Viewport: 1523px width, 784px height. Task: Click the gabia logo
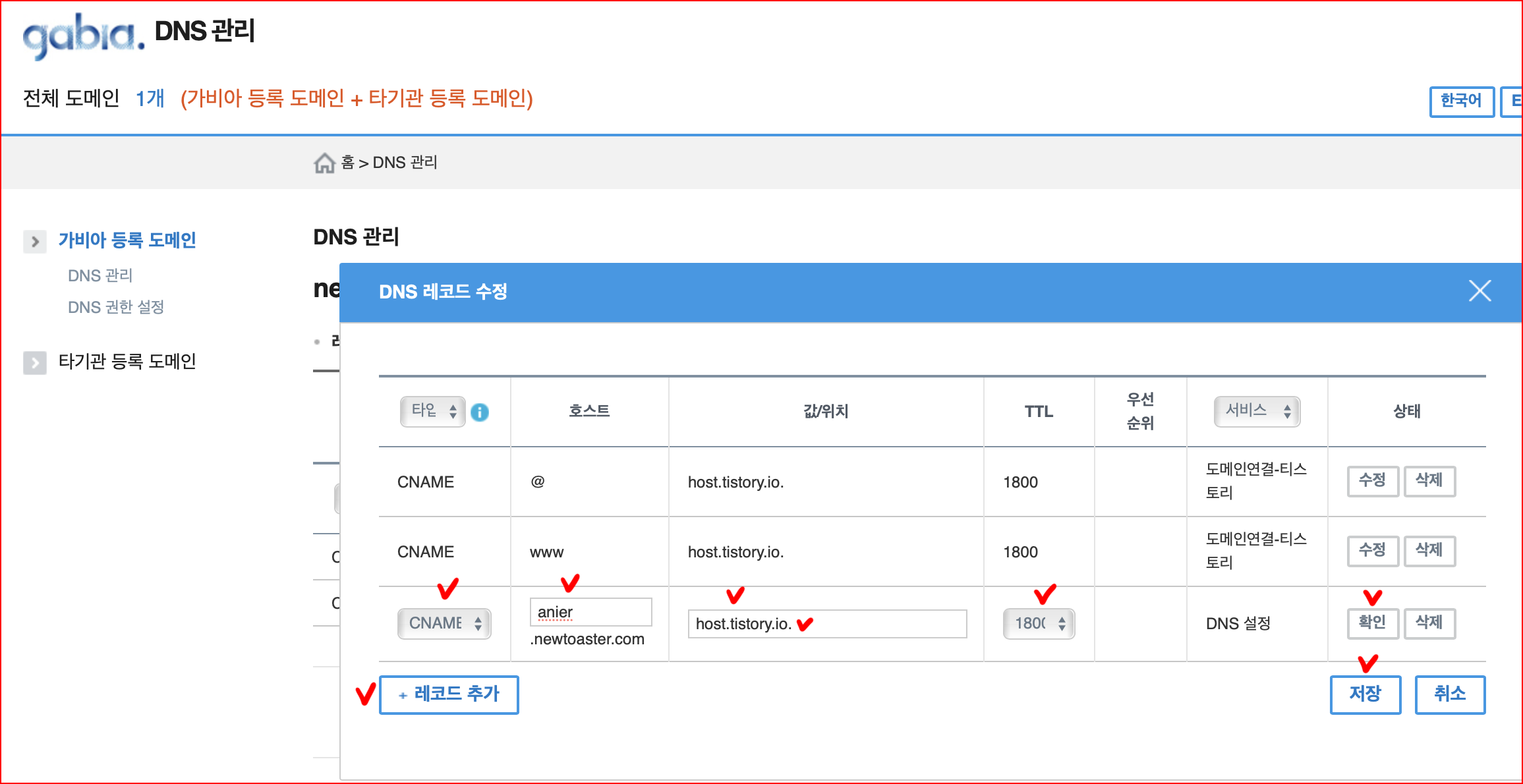coord(83,36)
